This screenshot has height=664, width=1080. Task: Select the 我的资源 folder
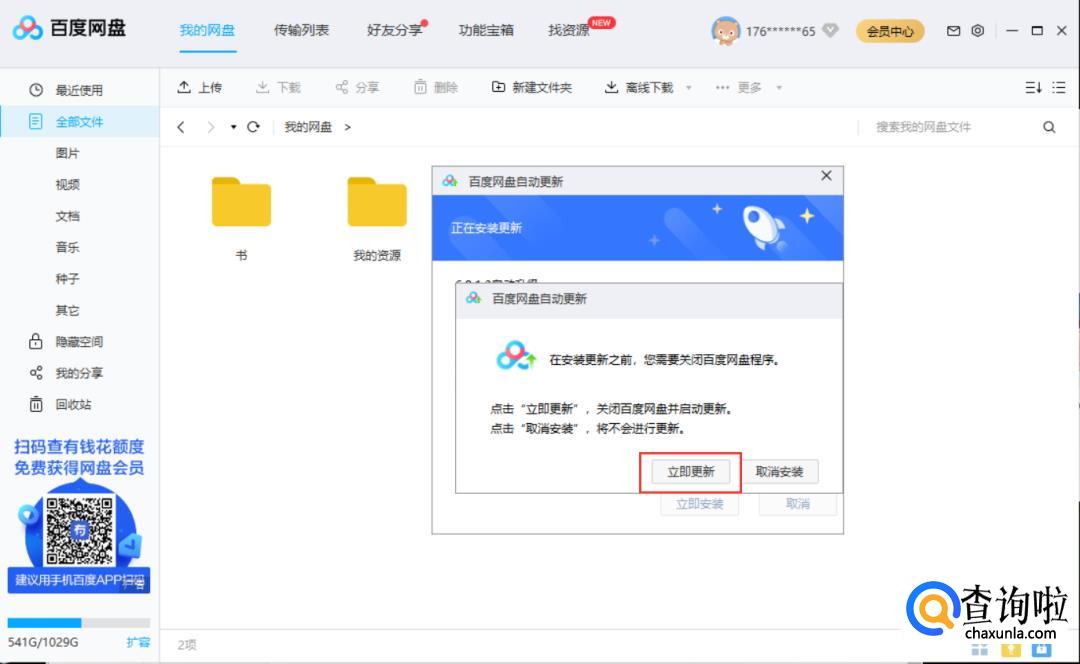pos(377,218)
